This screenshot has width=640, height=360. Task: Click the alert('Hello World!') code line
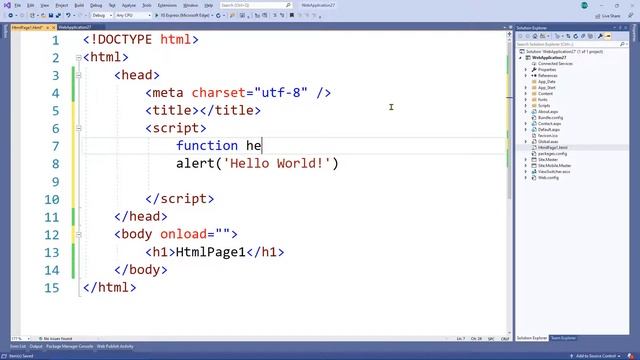(257, 164)
